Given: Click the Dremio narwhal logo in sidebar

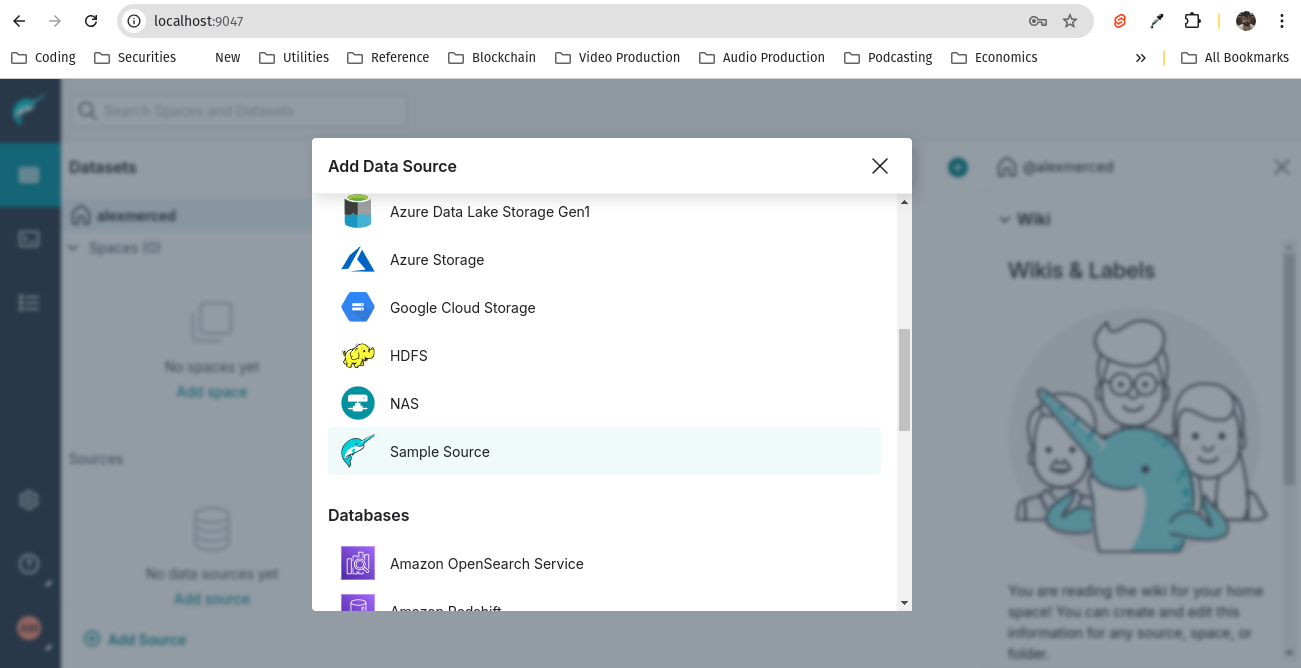Looking at the screenshot, I should click(29, 110).
